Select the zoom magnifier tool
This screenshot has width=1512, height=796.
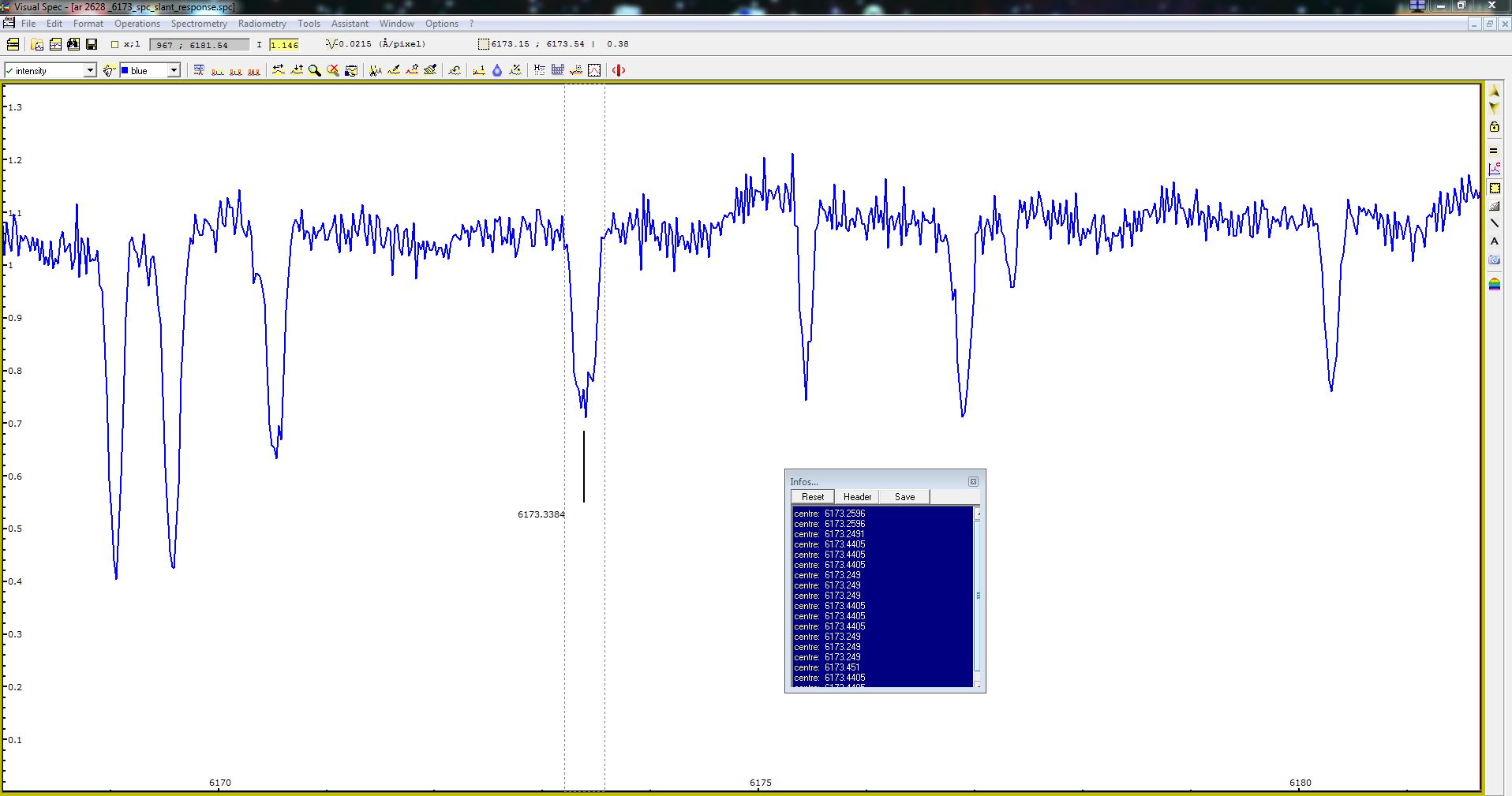315,70
